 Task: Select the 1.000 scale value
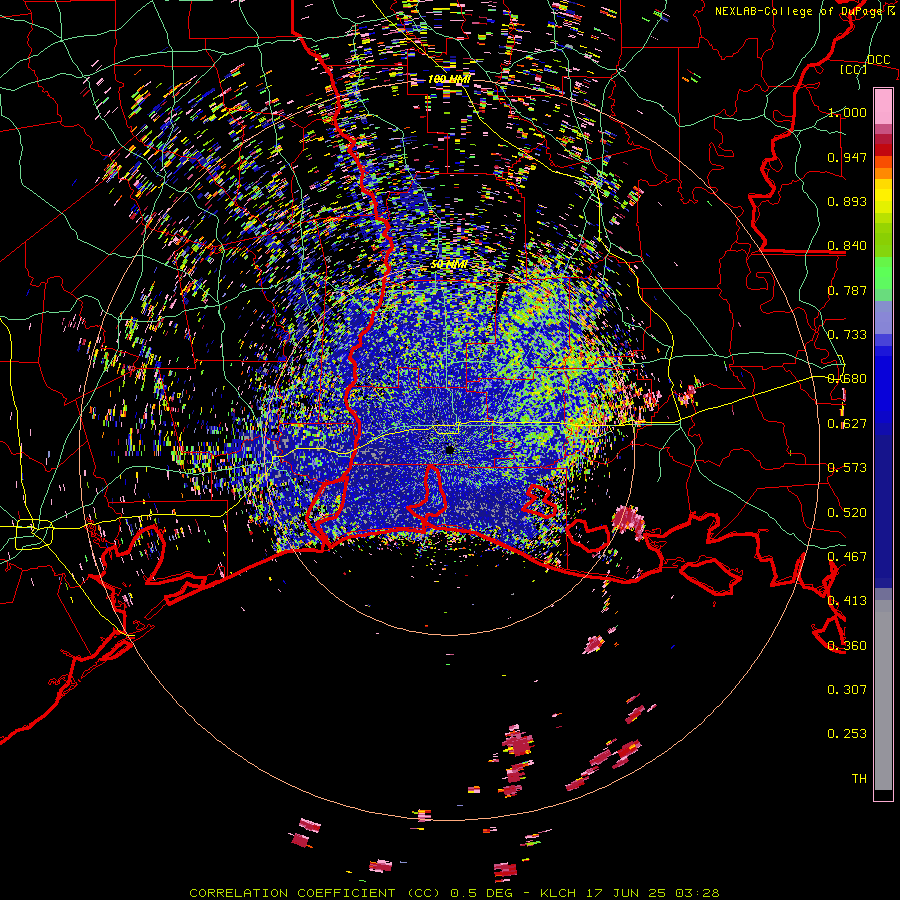[847, 112]
